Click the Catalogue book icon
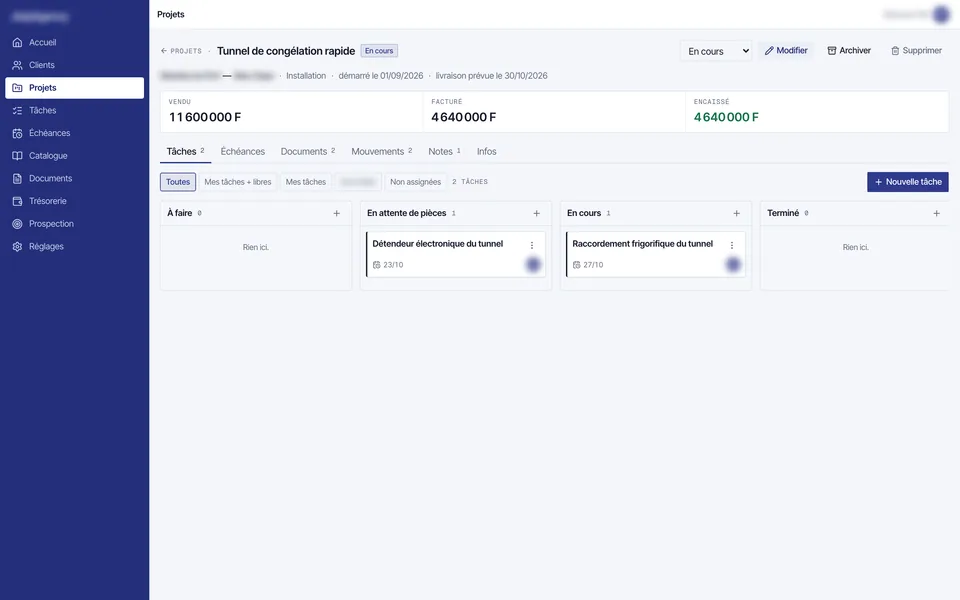960x600 pixels. 17,156
